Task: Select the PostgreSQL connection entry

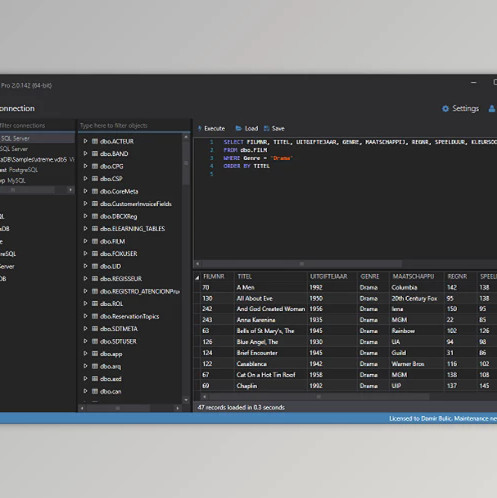Action: 19,170
